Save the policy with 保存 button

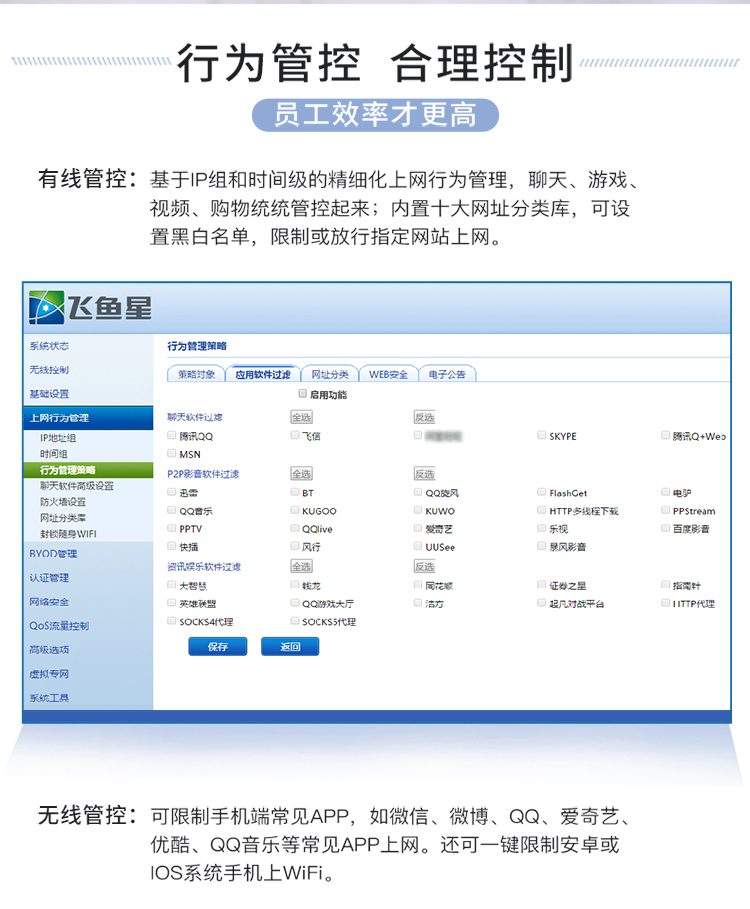click(x=218, y=646)
